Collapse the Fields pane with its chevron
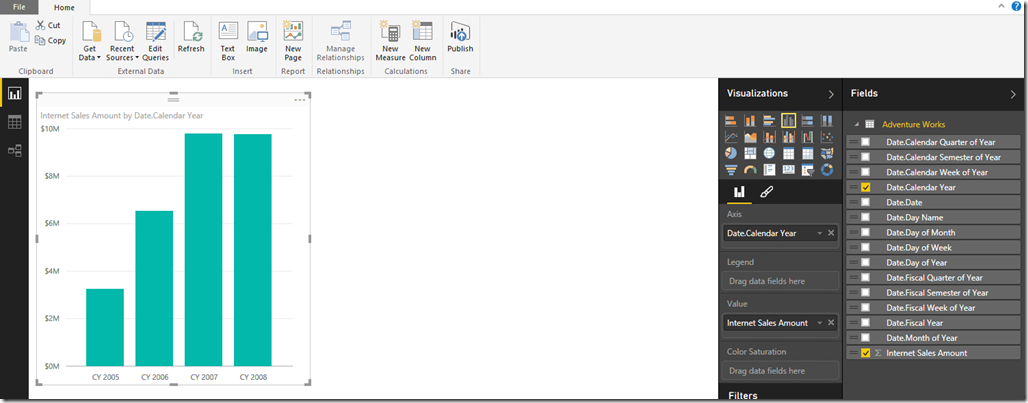 pyautogui.click(x=1013, y=94)
